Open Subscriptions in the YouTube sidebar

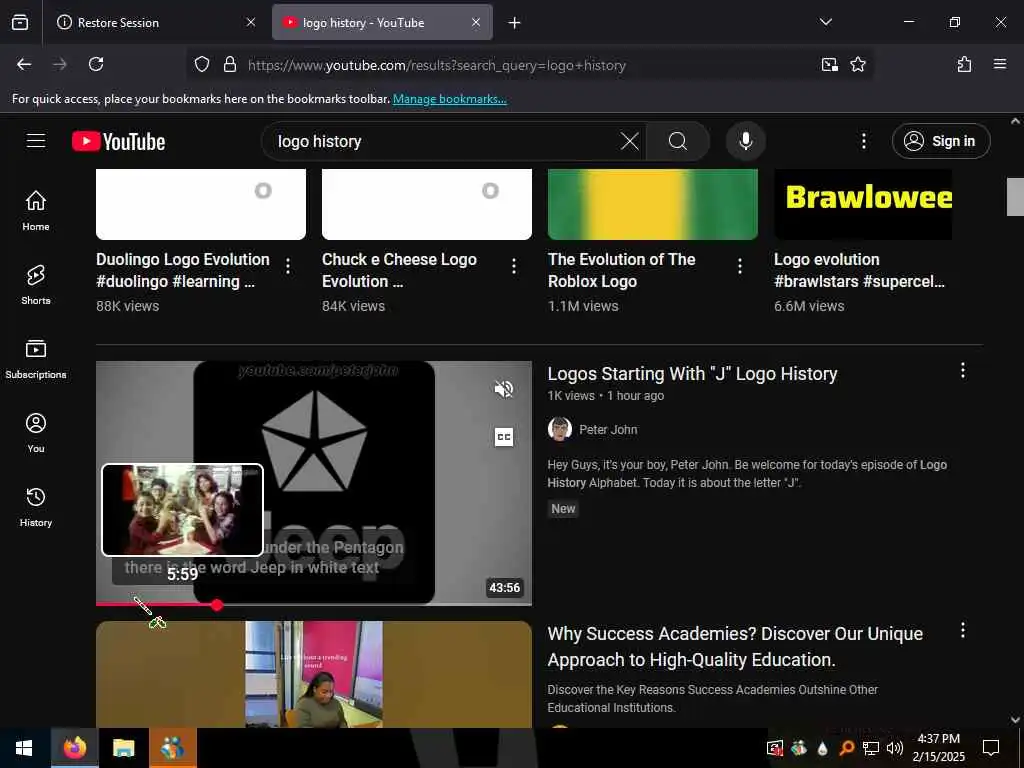[36, 358]
